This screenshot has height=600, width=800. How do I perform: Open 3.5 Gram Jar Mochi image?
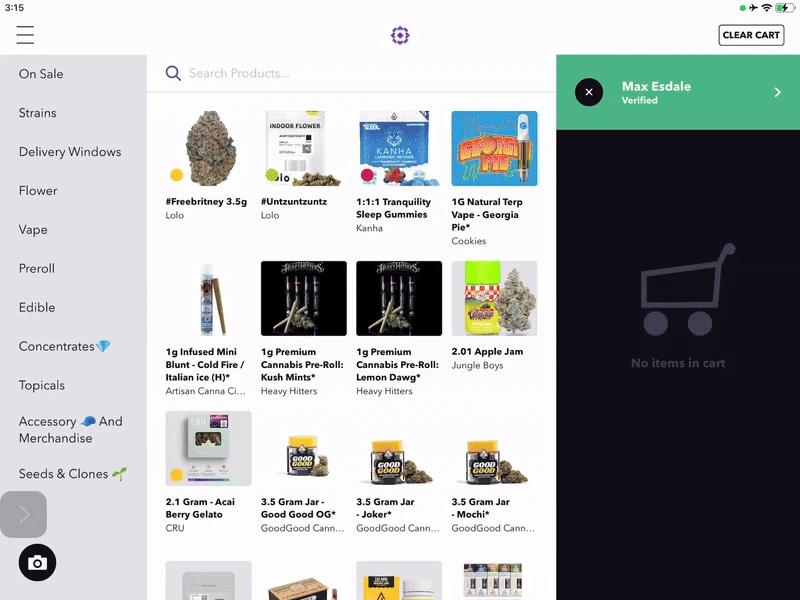[x=494, y=448]
